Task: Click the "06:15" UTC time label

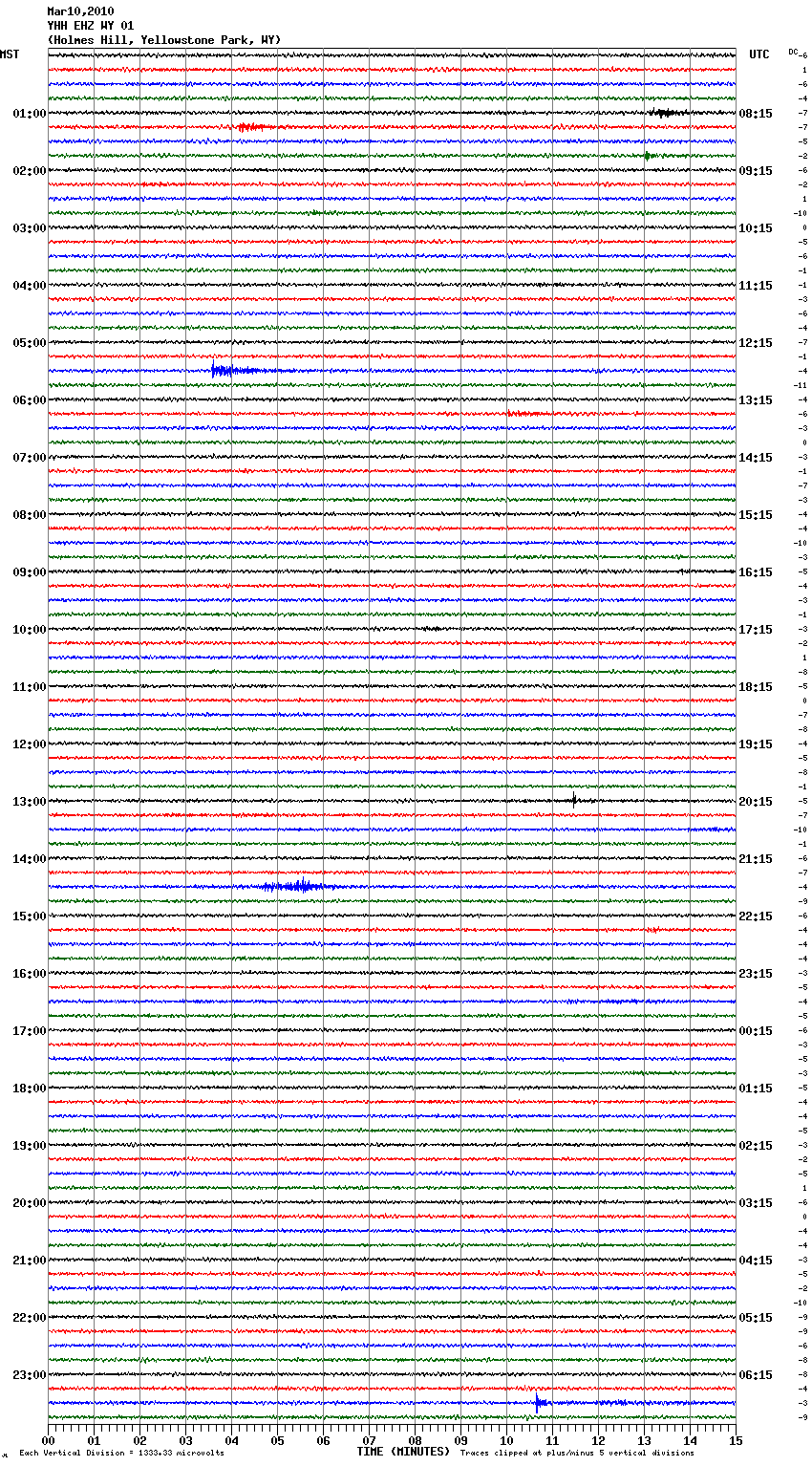Action: (756, 1375)
